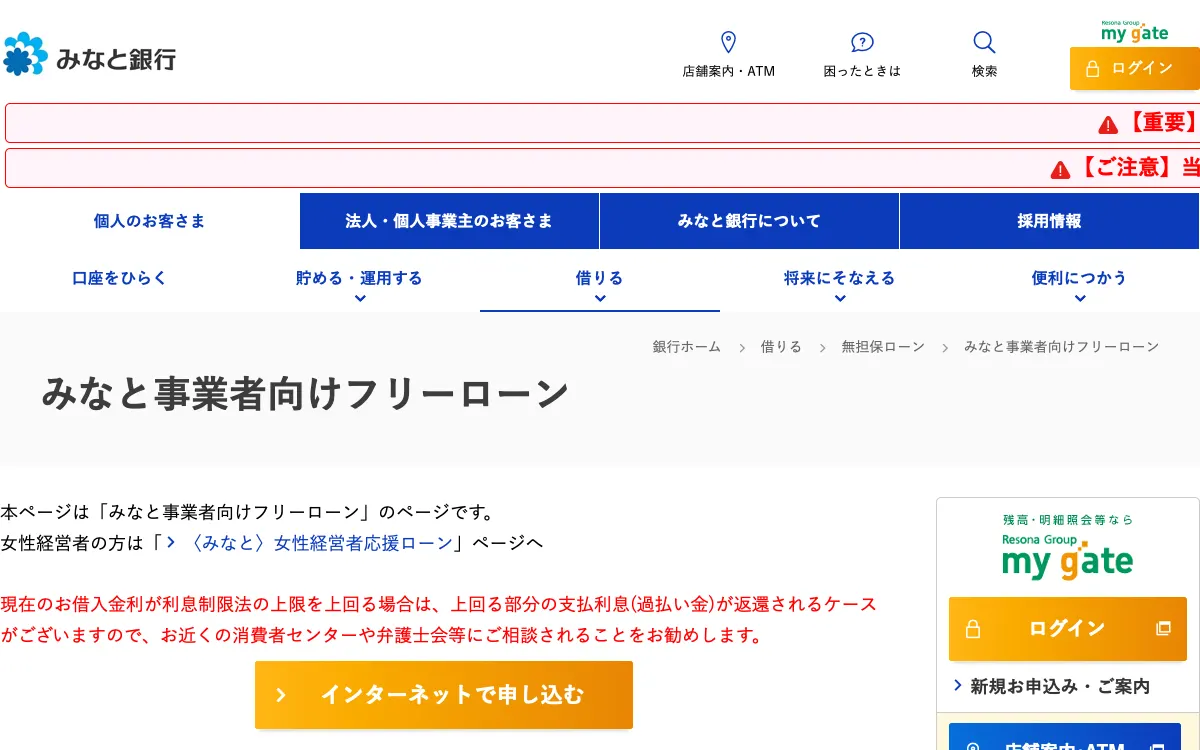The width and height of the screenshot is (1200, 750).
Task: Open the 貯める・運用する menu label
Action: (360, 278)
